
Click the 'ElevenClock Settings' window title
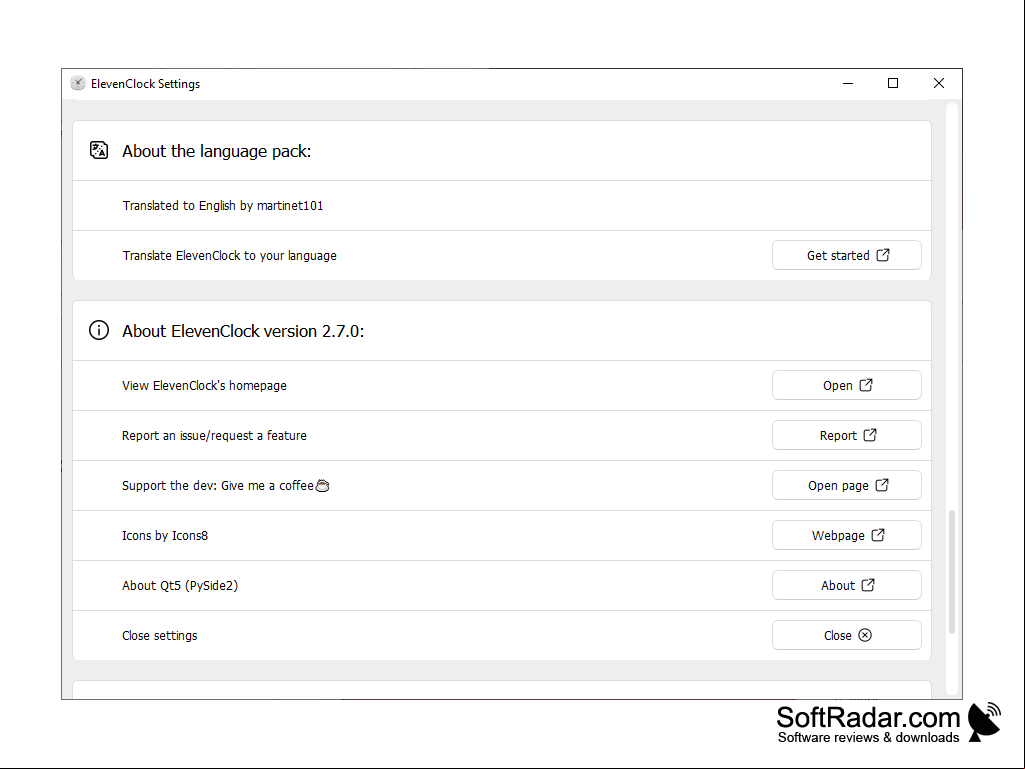click(145, 84)
